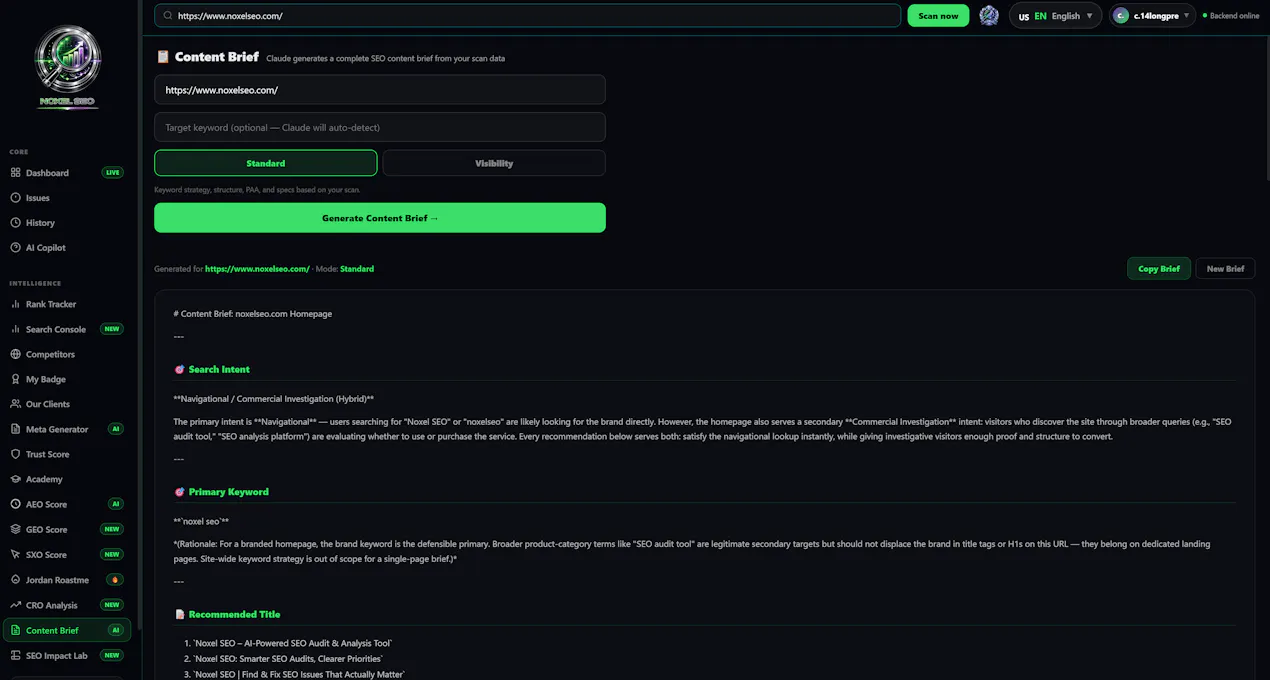
Task: Click the '# Content Brief: noxelseo.com Homepage' line
Action: 253,314
